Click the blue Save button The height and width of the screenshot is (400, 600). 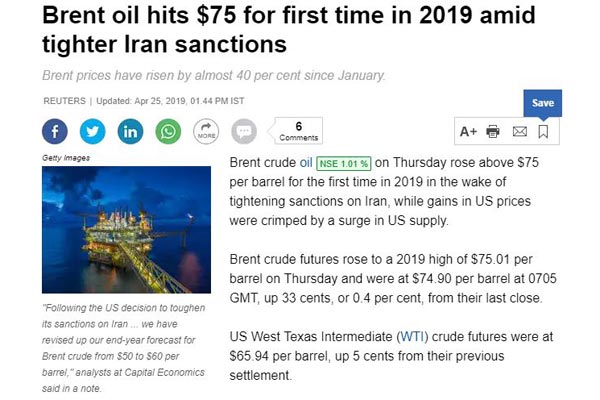543,103
